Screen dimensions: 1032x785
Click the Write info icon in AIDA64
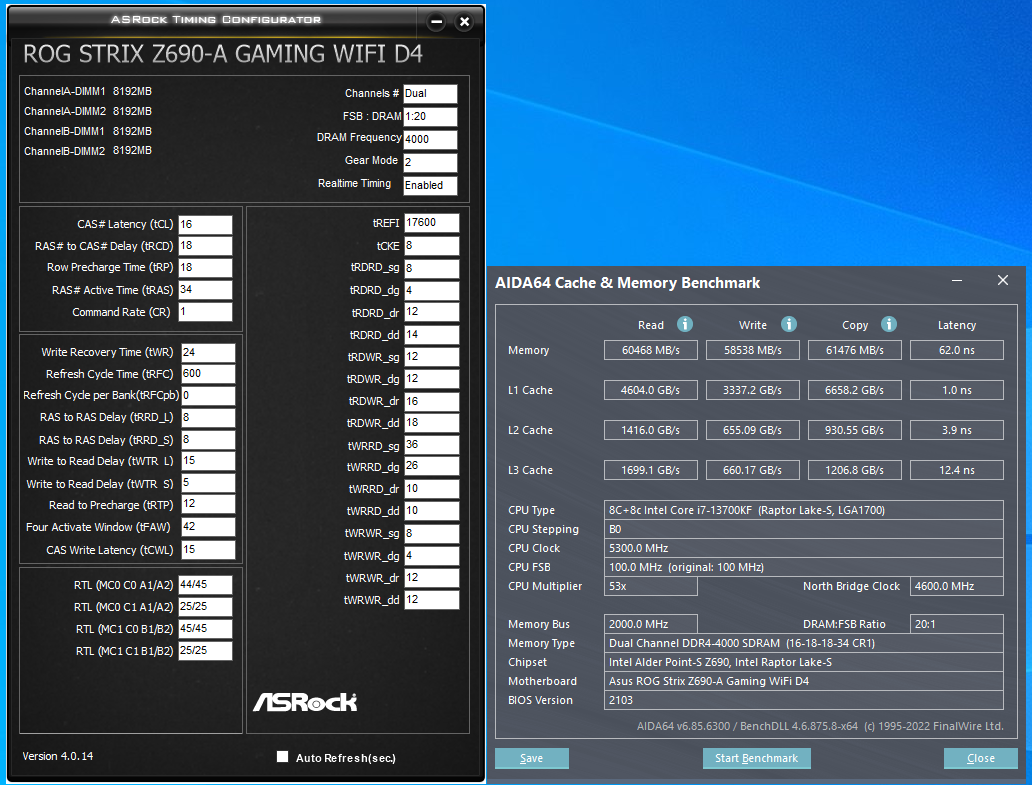click(788, 324)
